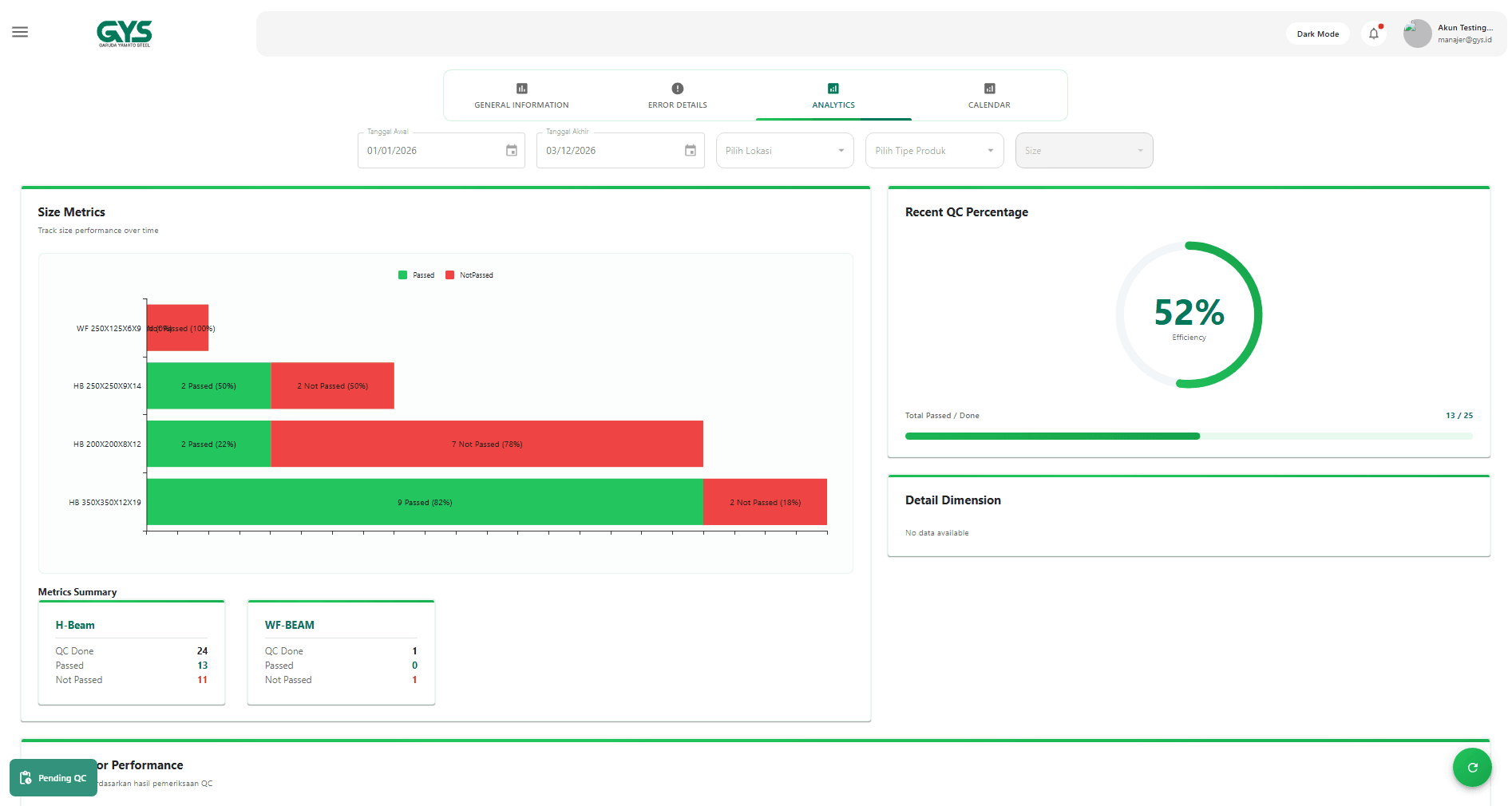Expand the Pilih Tipe Produk dropdown
The image size is (1512, 806).
(x=934, y=151)
